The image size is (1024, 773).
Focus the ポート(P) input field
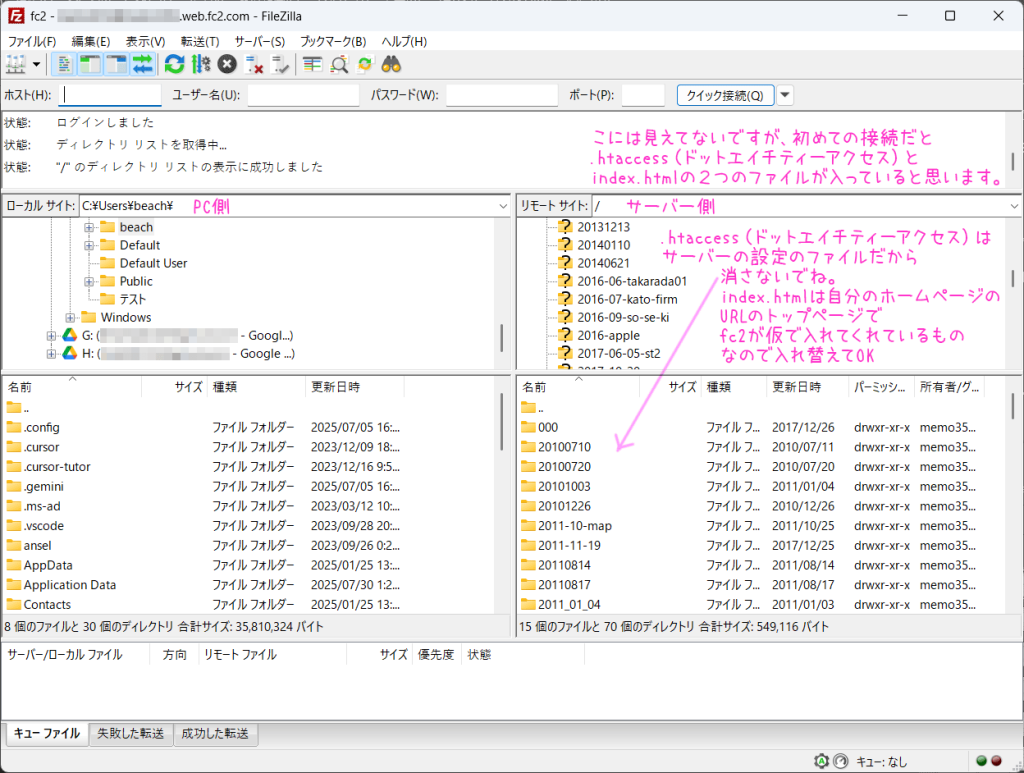click(x=643, y=95)
